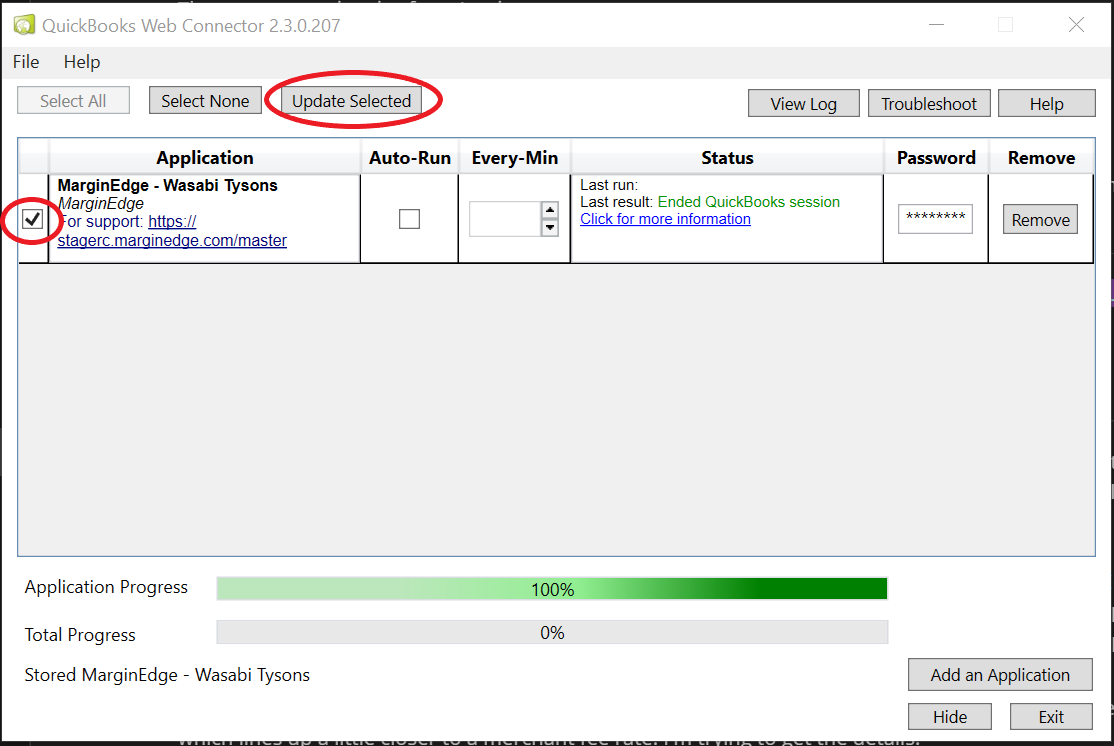Hide the Web Connector window
This screenshot has height=746, width=1114.
pyautogui.click(x=950, y=717)
